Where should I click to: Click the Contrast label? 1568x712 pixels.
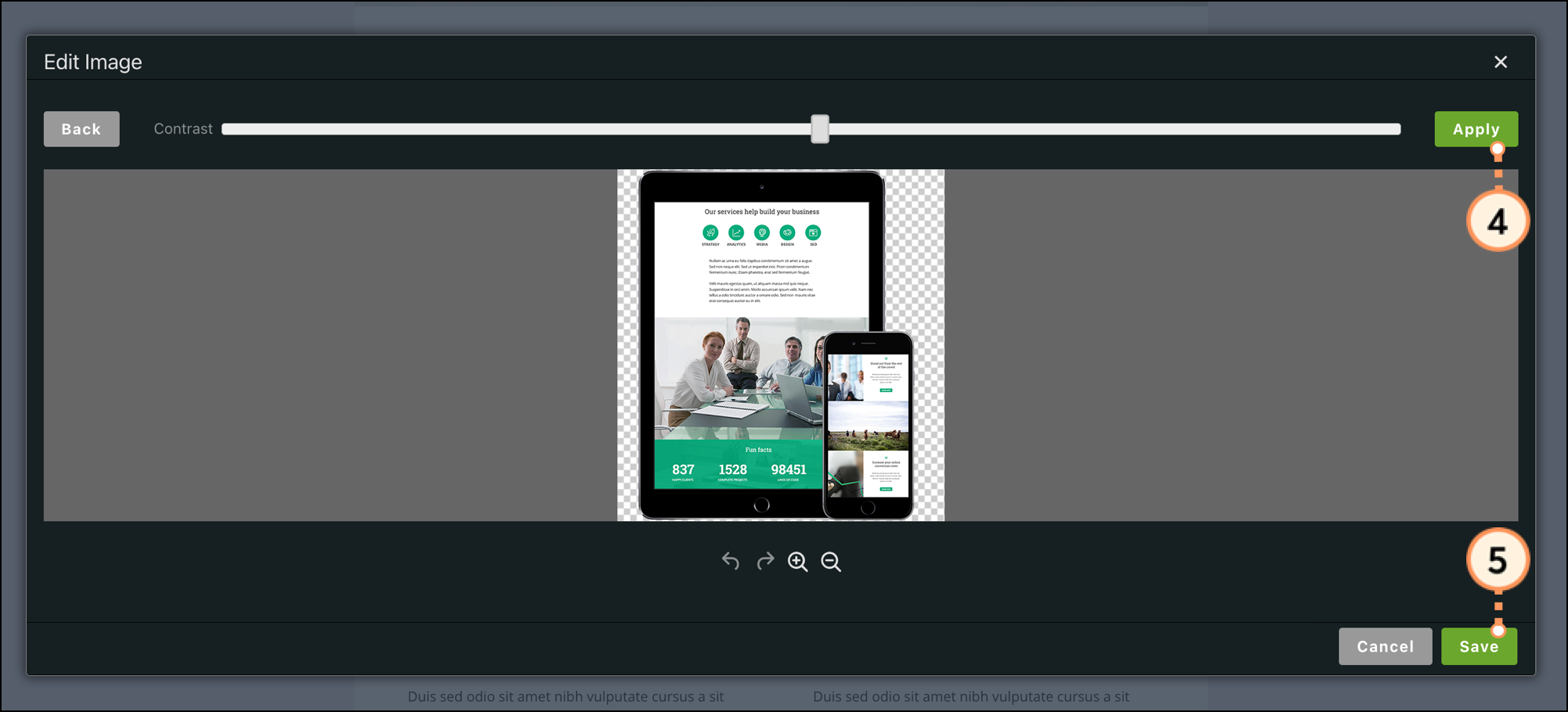click(183, 128)
